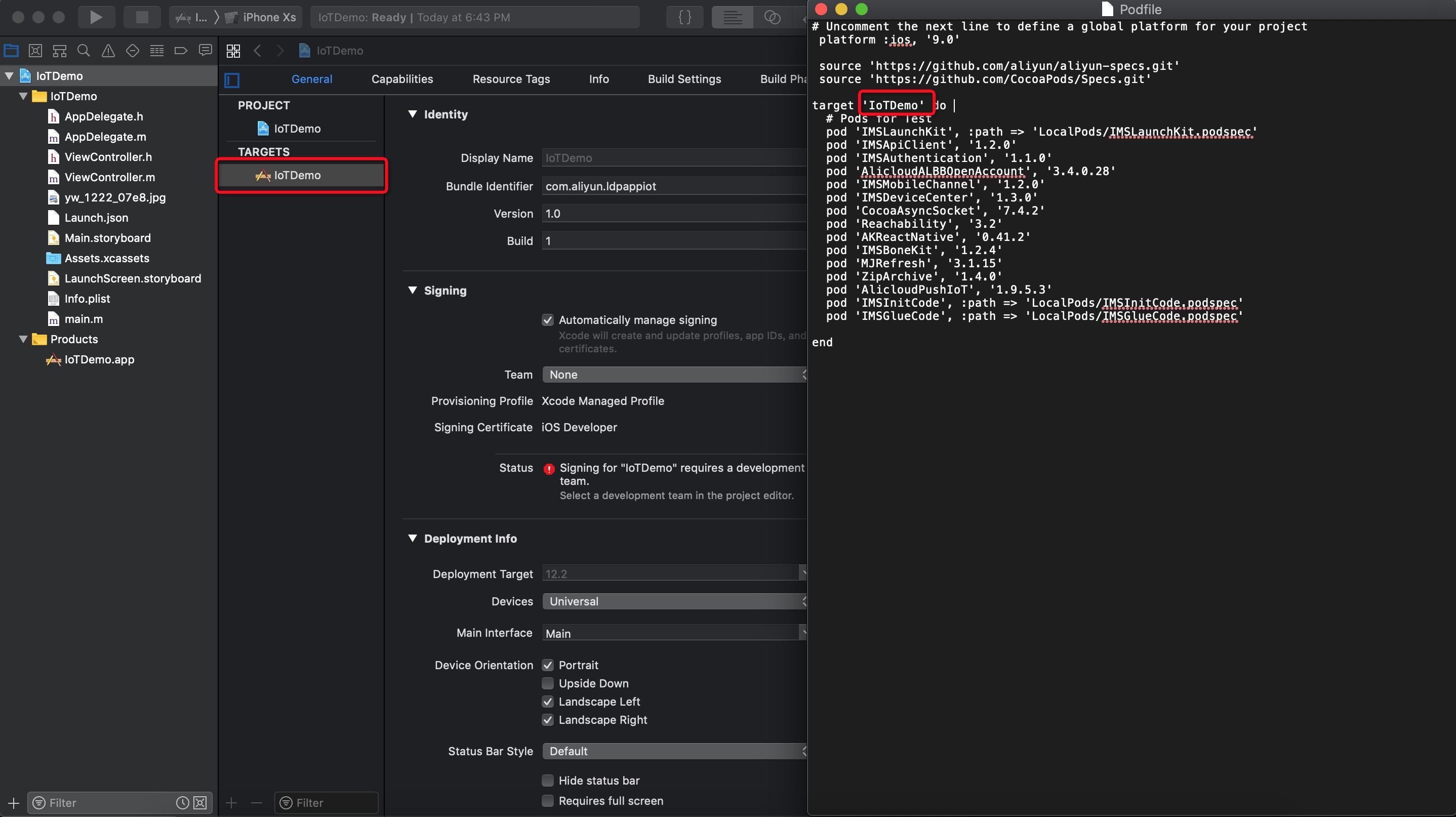Open the Symbol navigator
Screen dimensions: 1456x817
[59, 51]
